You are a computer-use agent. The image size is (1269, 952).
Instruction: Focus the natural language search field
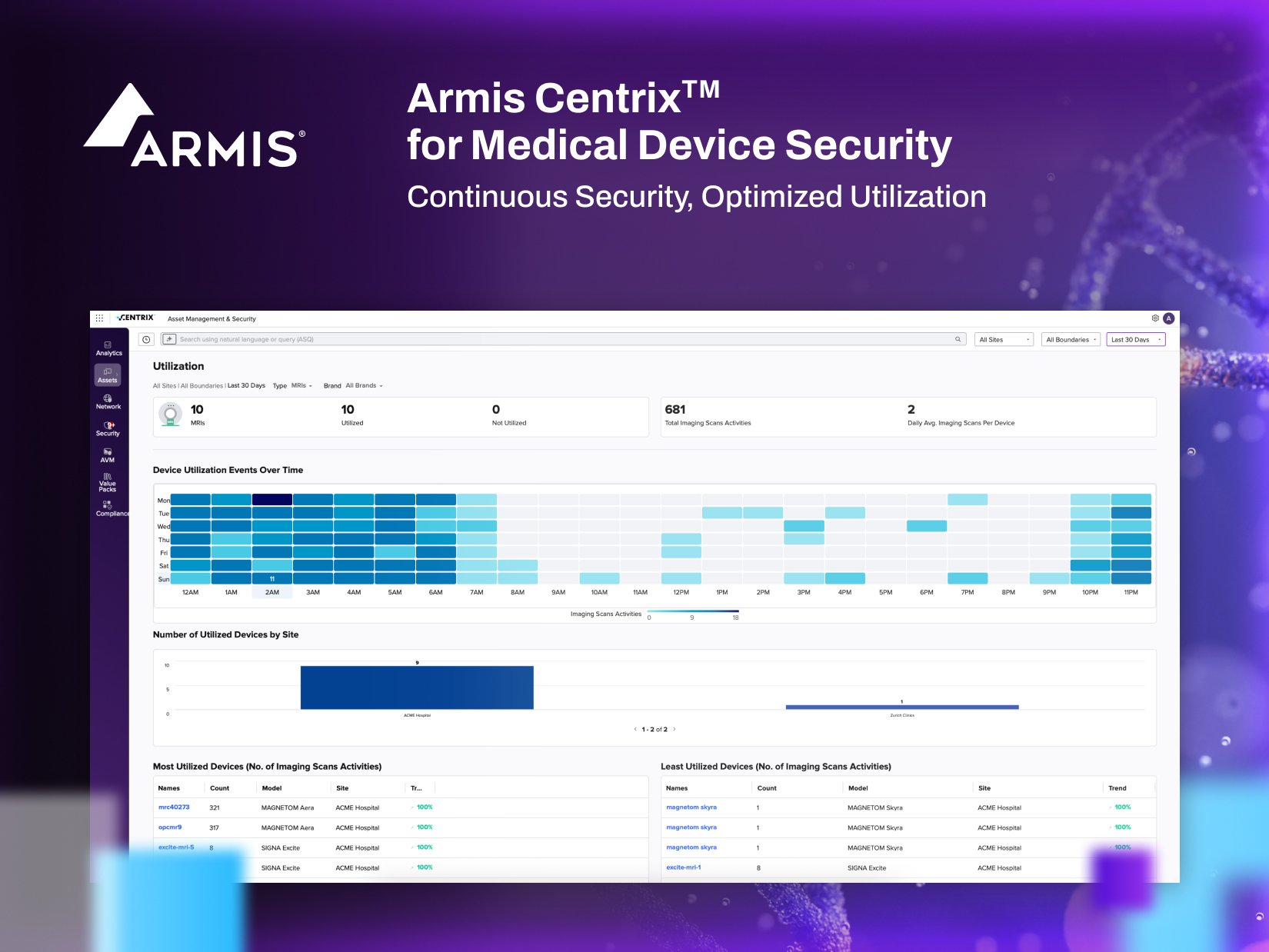click(563, 339)
